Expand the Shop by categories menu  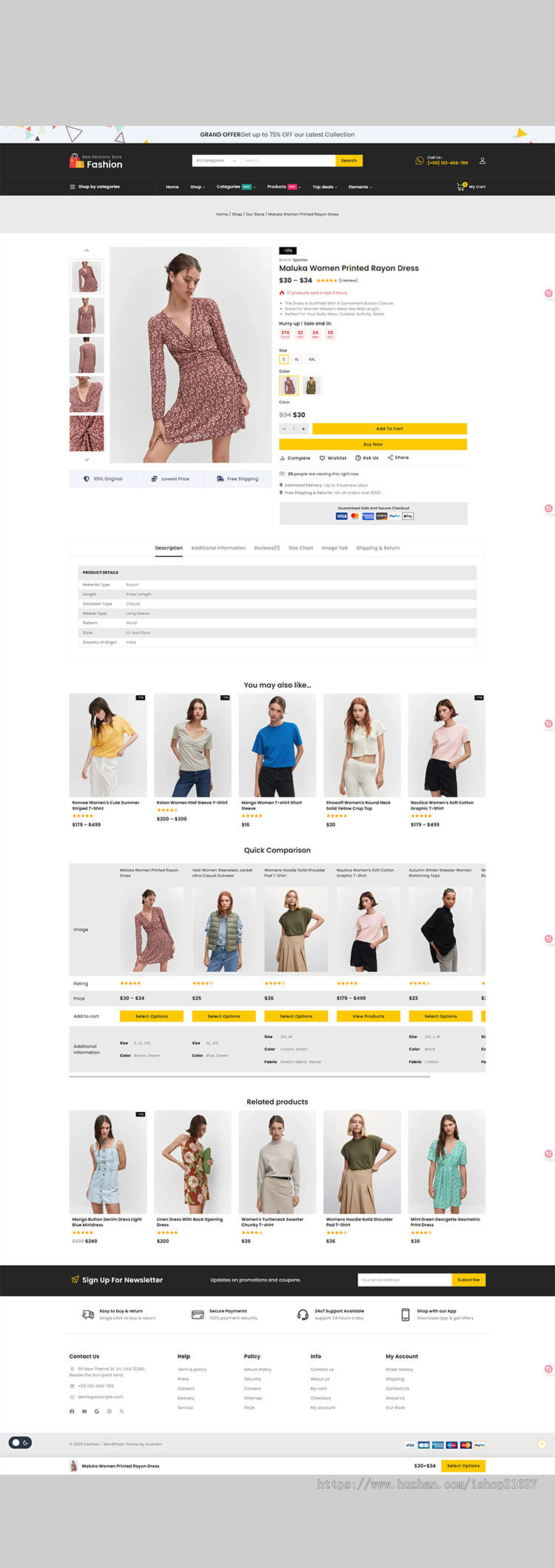click(x=95, y=187)
